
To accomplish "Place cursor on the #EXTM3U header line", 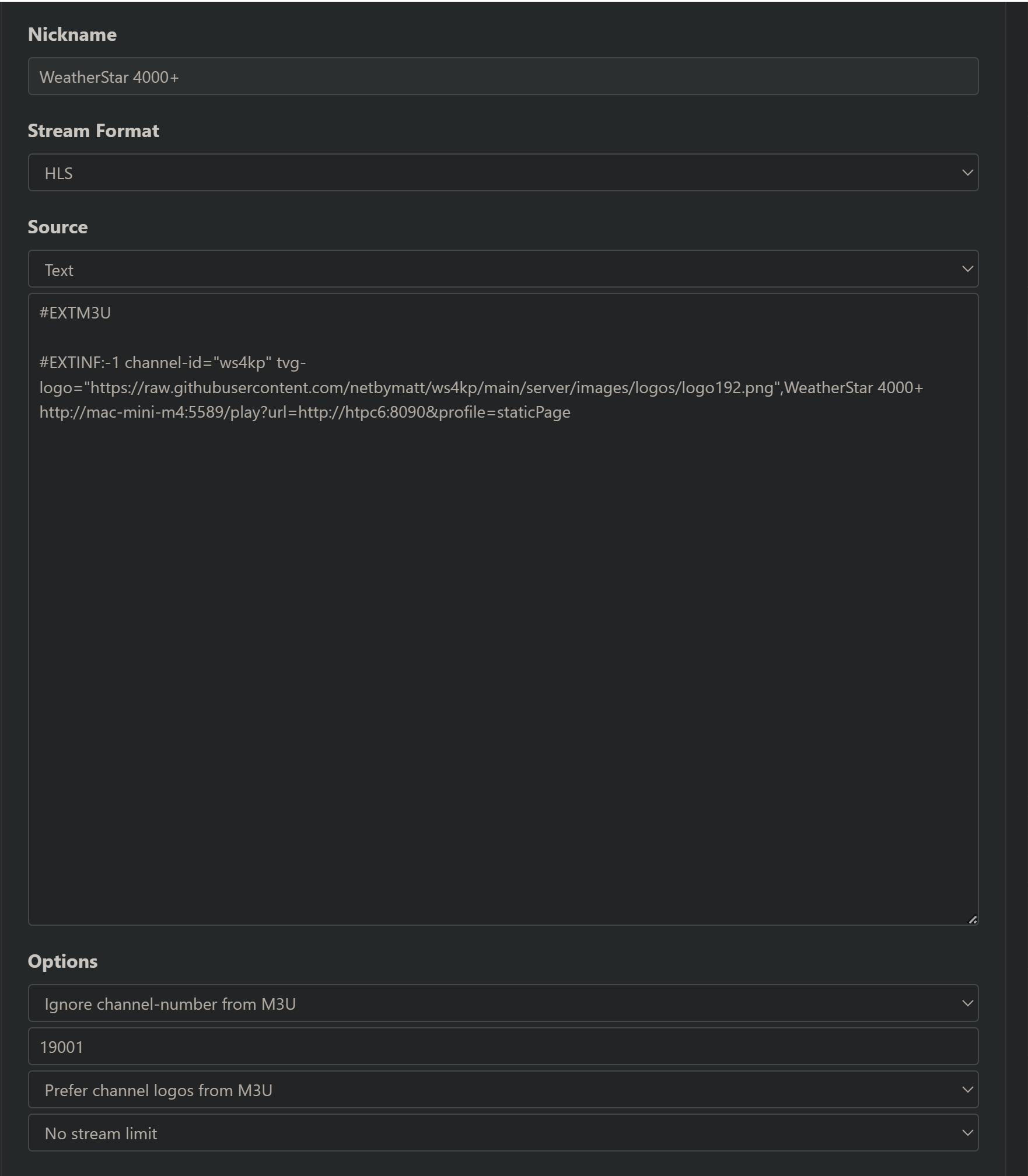I will click(x=75, y=313).
